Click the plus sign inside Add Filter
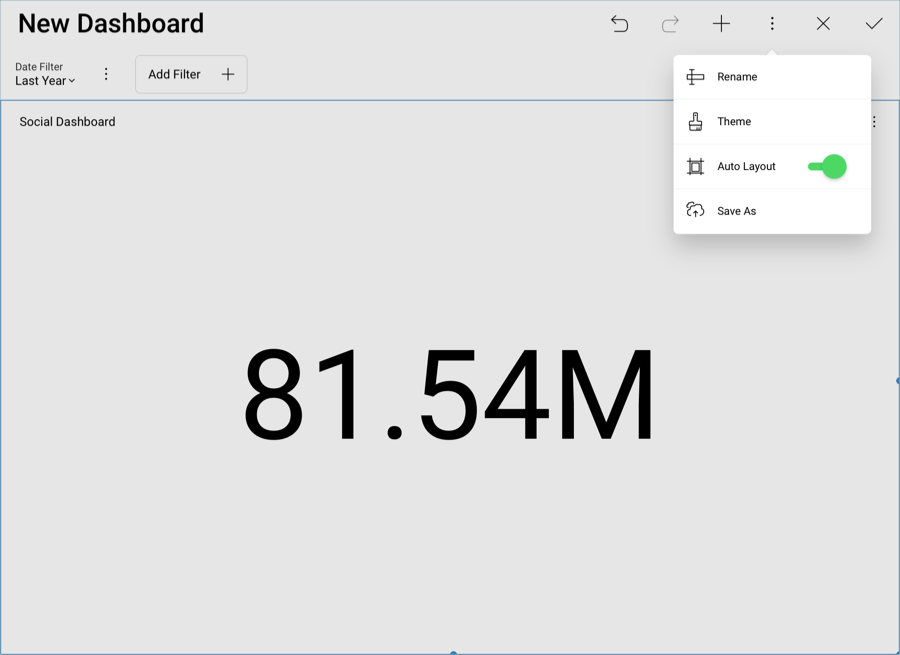The image size is (900, 655). (x=228, y=75)
